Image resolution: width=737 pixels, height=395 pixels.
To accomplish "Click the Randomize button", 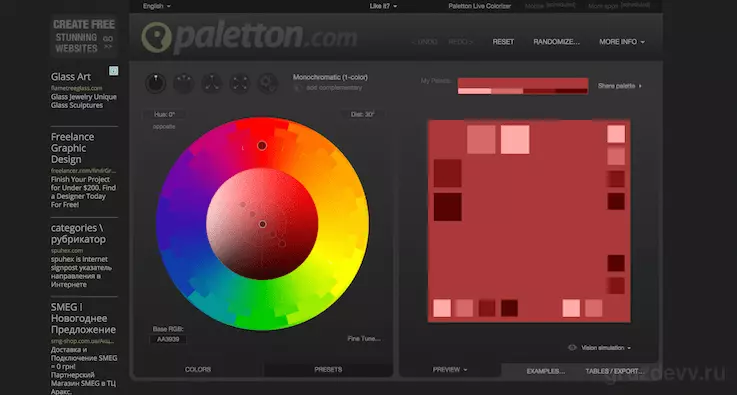I will 557,42.
